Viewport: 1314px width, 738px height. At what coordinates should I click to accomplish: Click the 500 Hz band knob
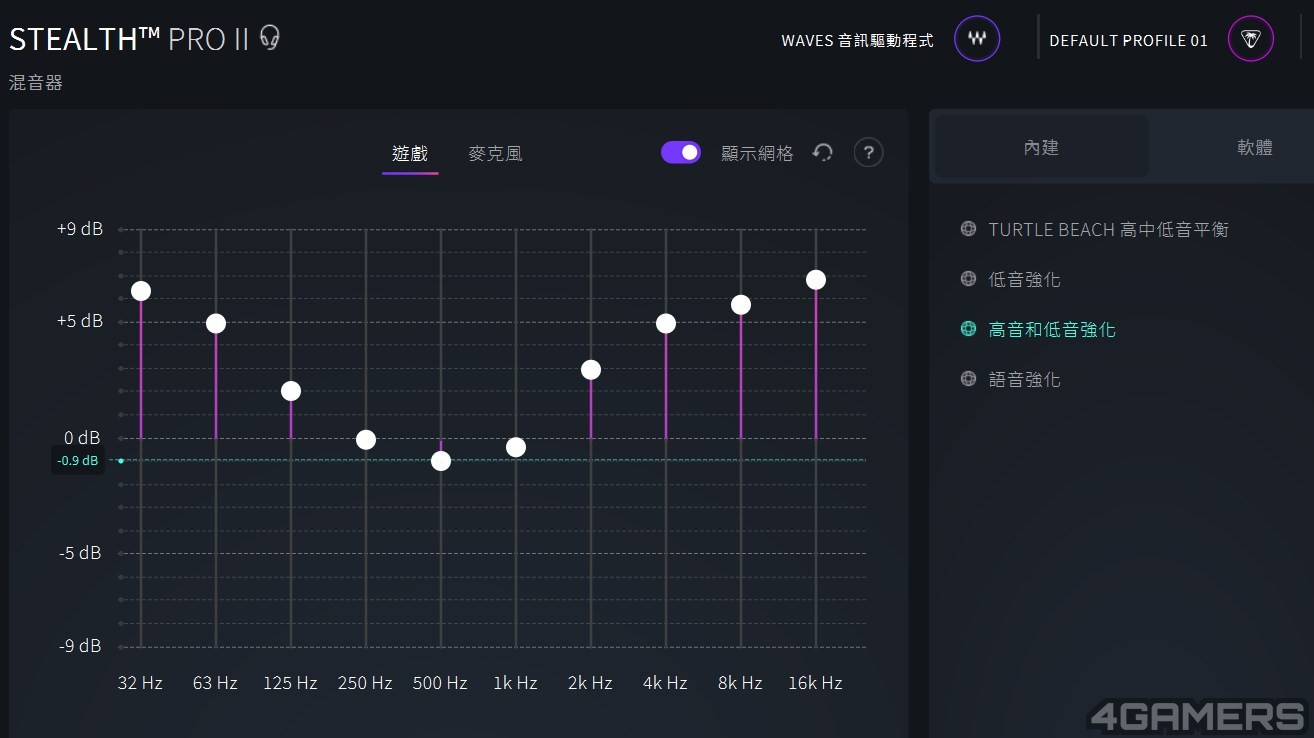441,461
